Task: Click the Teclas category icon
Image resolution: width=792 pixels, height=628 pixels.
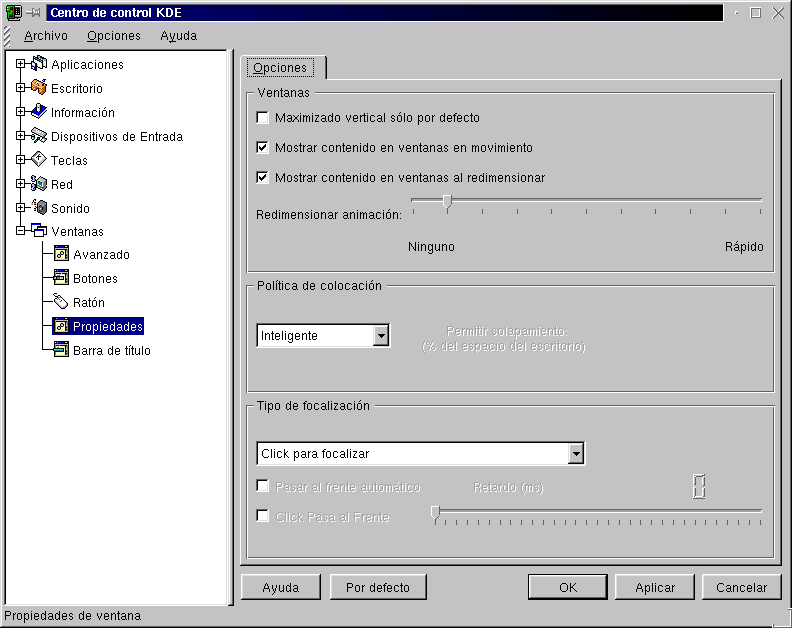Action: pos(39,160)
